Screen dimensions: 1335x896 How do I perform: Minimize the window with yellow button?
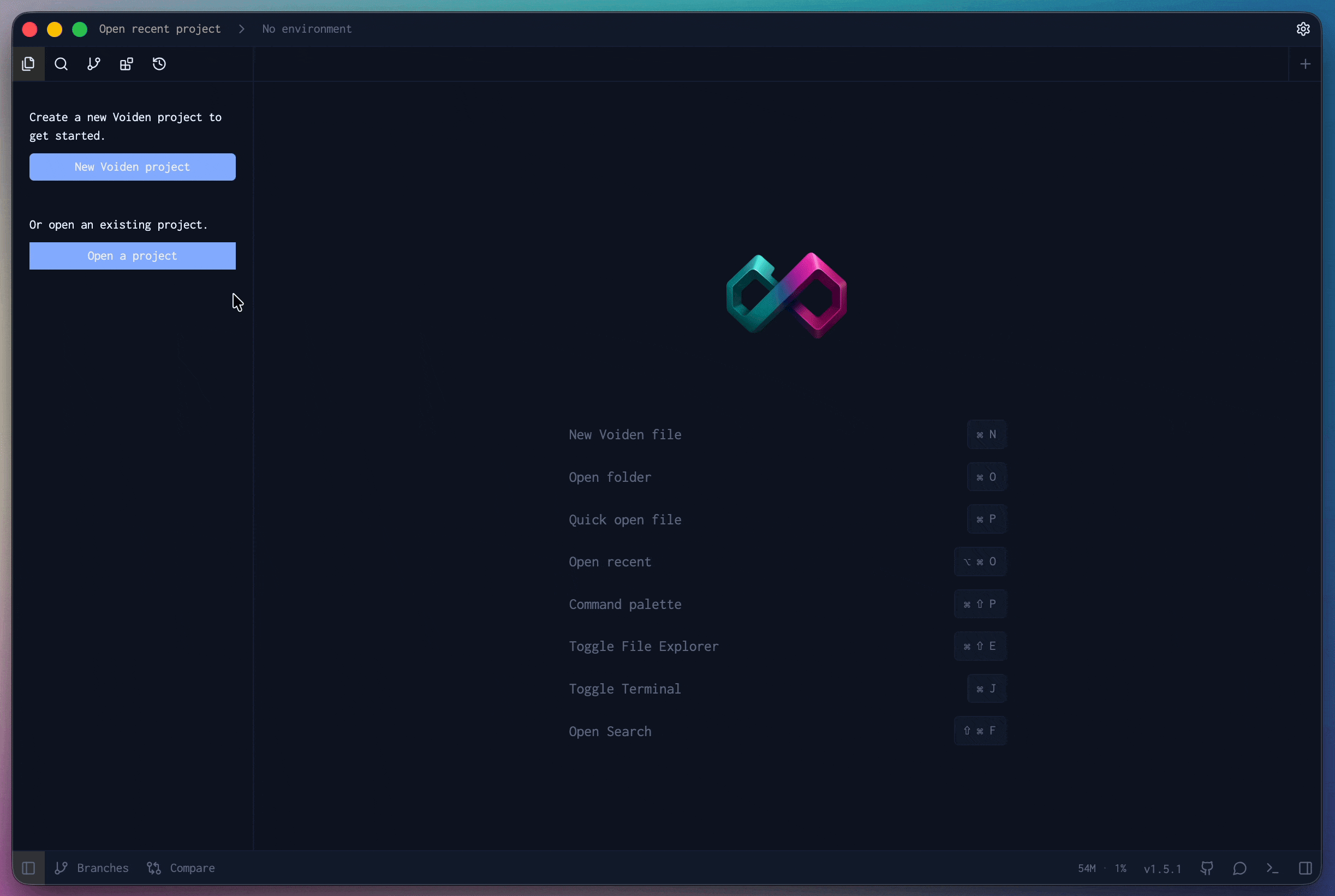[x=55, y=29]
